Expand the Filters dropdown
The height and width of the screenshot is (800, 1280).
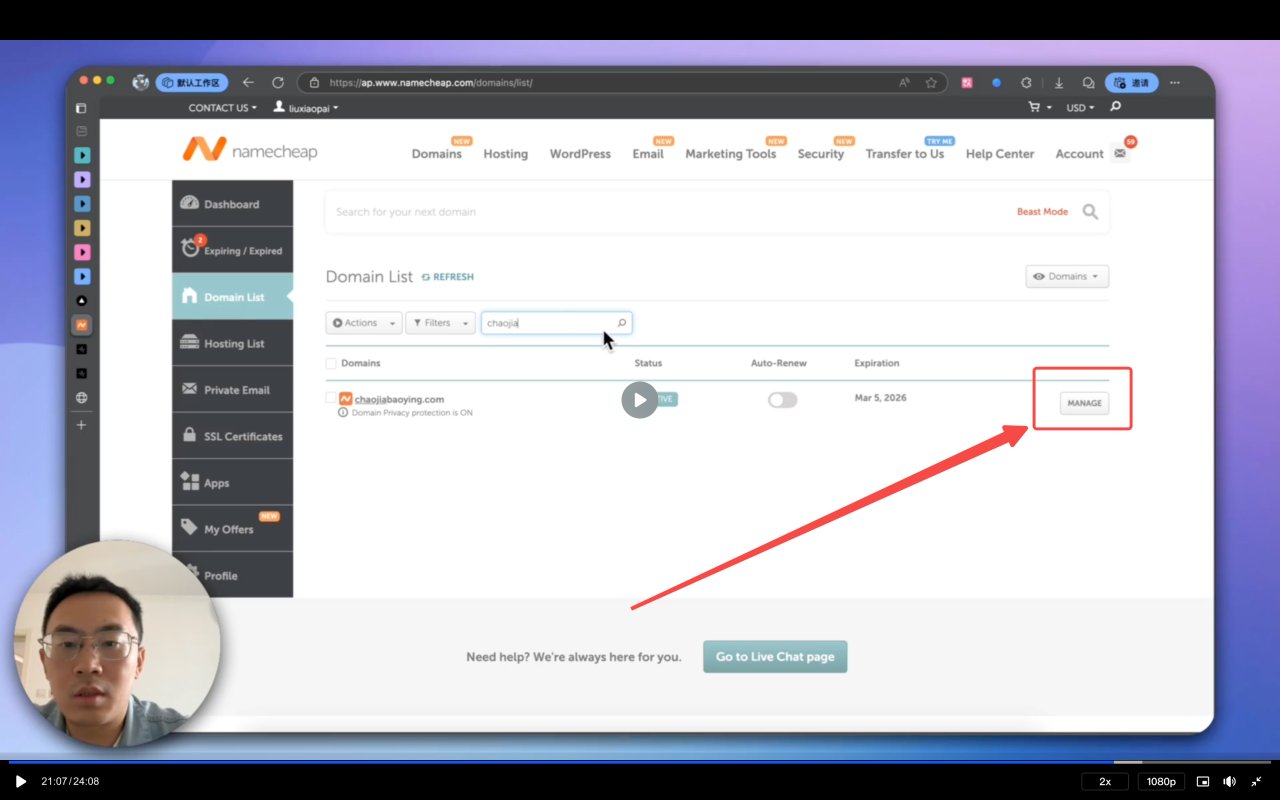(x=440, y=323)
